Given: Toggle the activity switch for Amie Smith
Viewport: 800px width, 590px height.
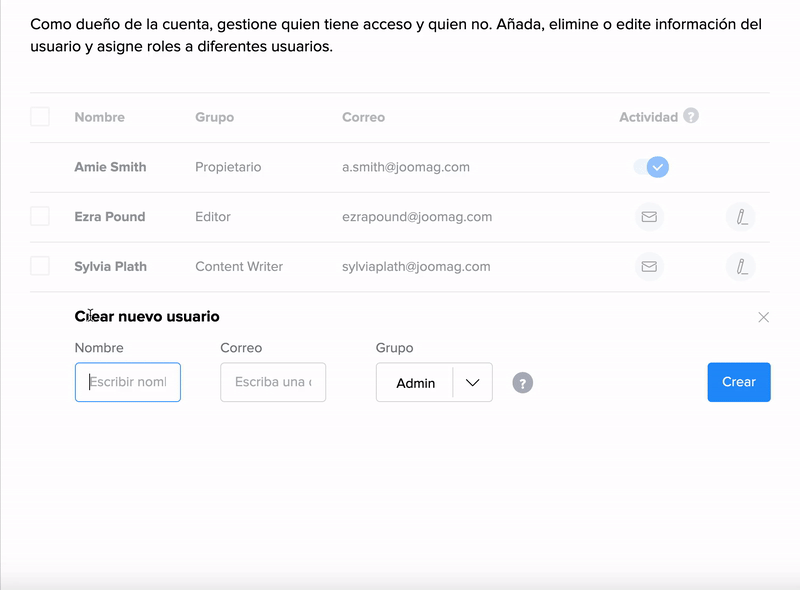Looking at the screenshot, I should coord(651,167).
